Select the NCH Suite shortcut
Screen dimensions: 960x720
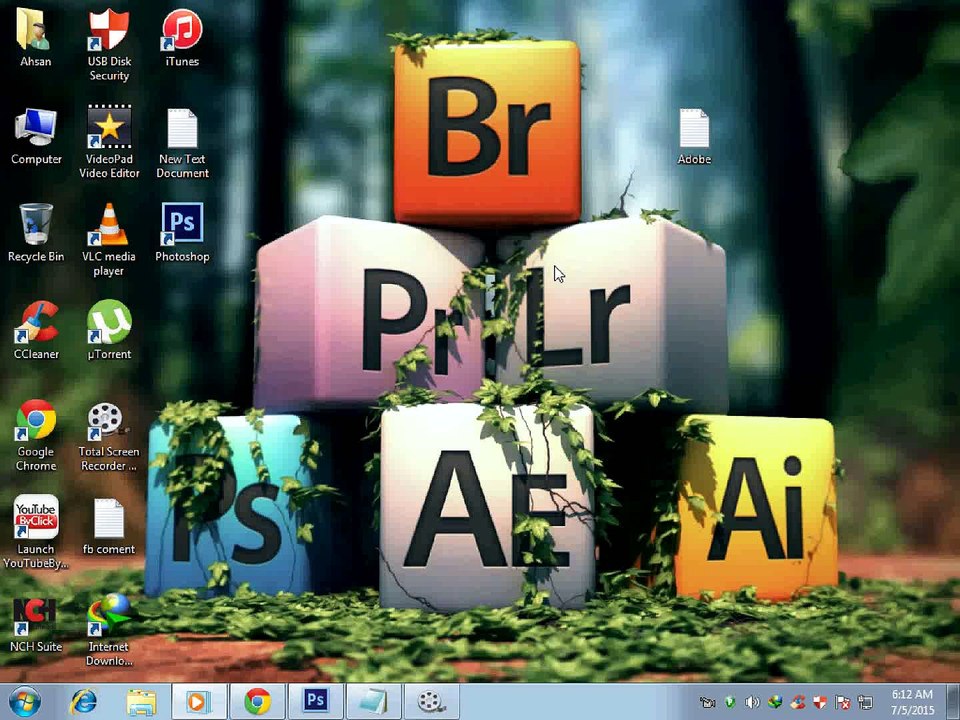tap(36, 624)
